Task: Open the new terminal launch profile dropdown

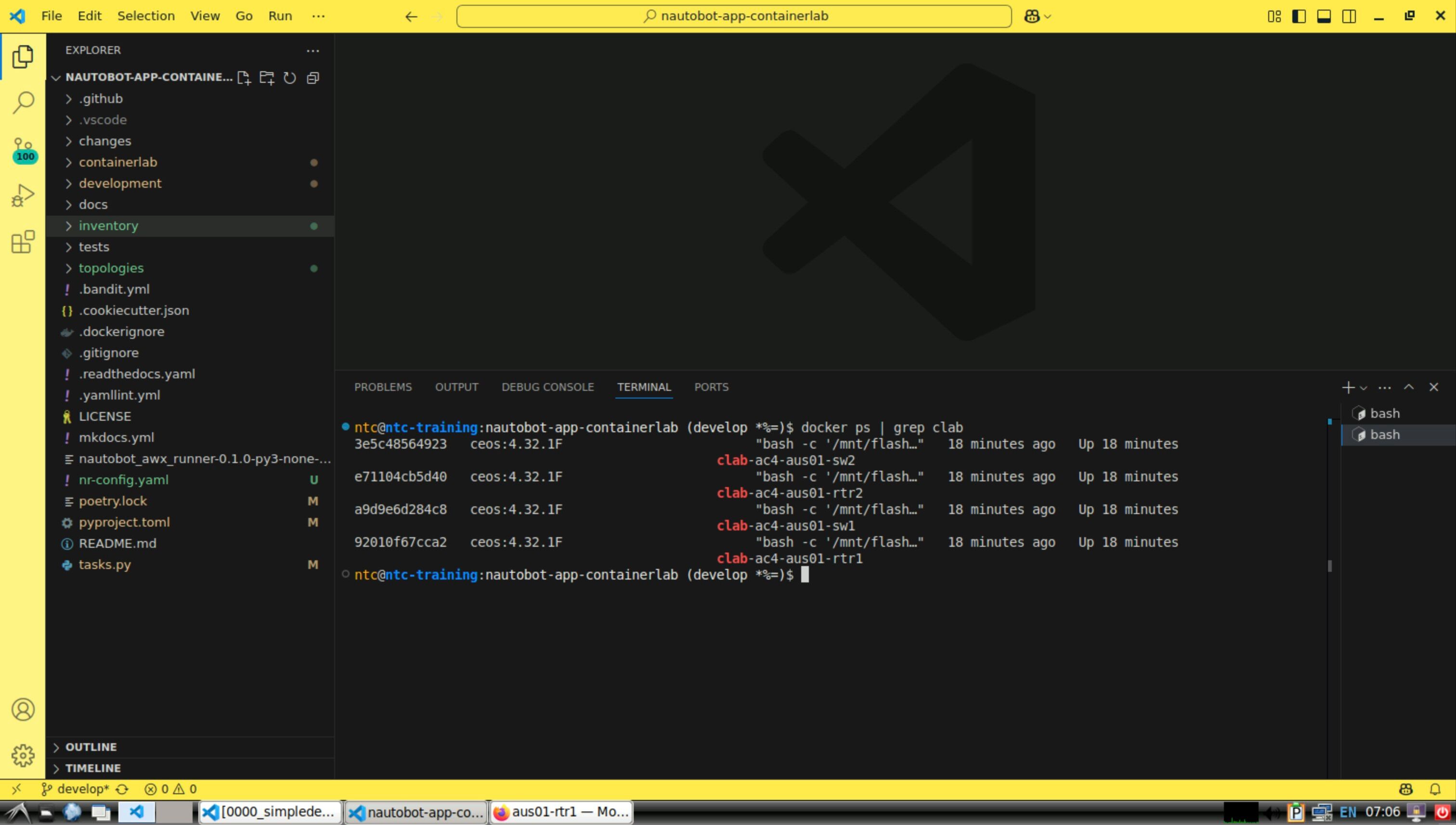Action: click(x=1364, y=387)
